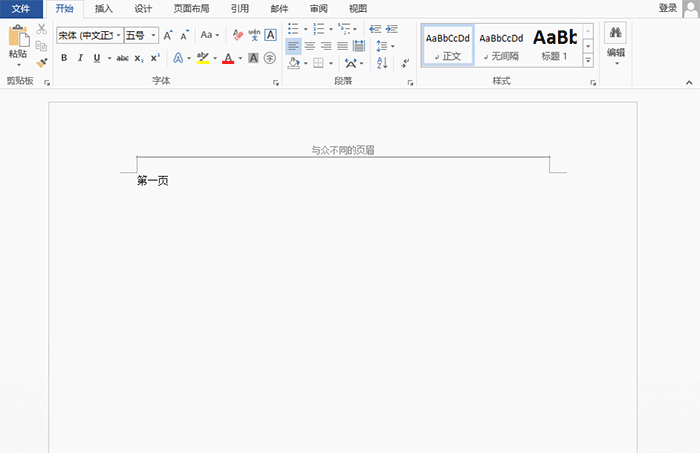Click the paragraph shading paint bucket
Screen dimensions: 700x453
point(293,63)
